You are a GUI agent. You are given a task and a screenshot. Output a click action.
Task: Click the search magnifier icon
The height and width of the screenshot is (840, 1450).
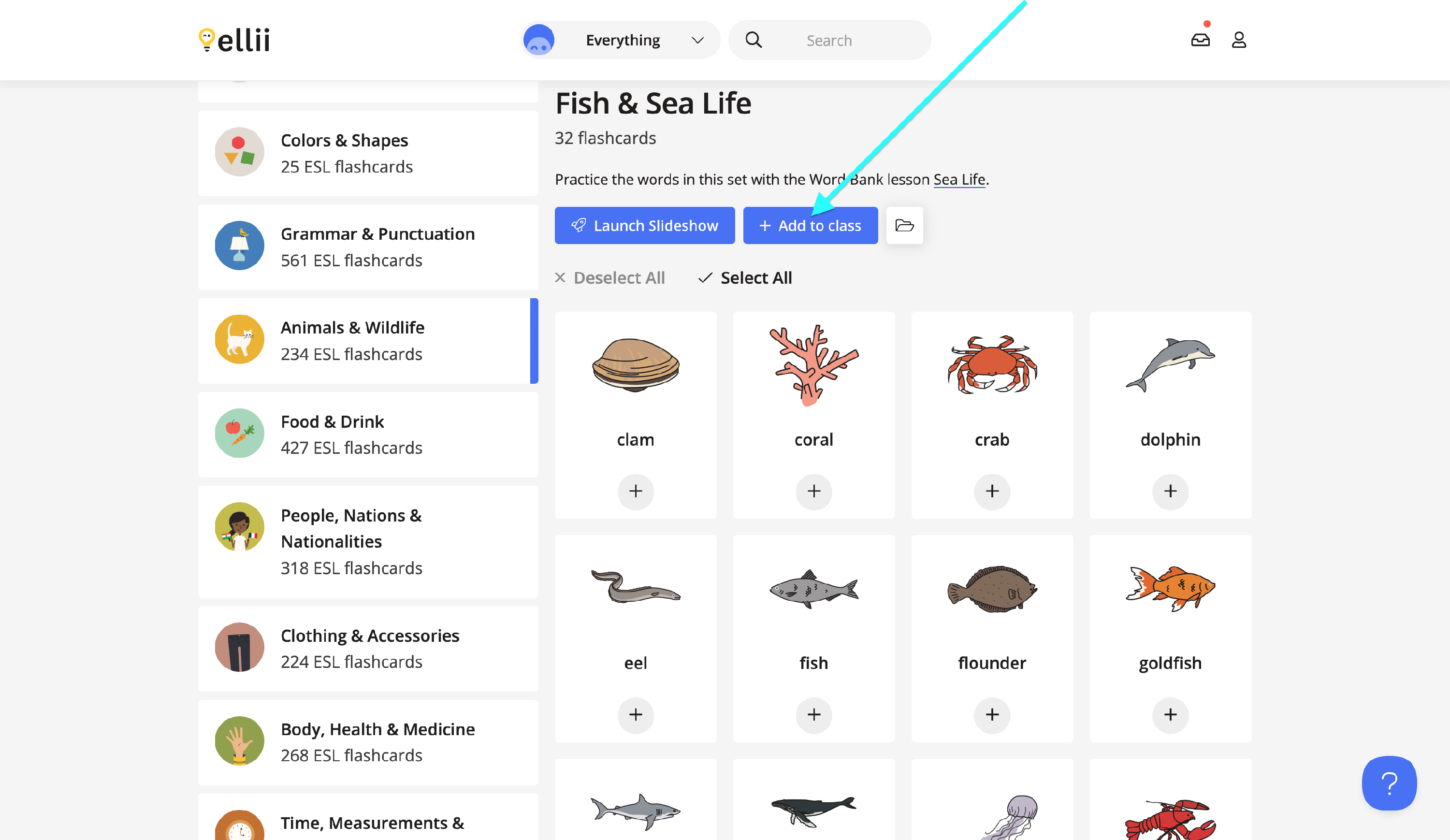(753, 40)
